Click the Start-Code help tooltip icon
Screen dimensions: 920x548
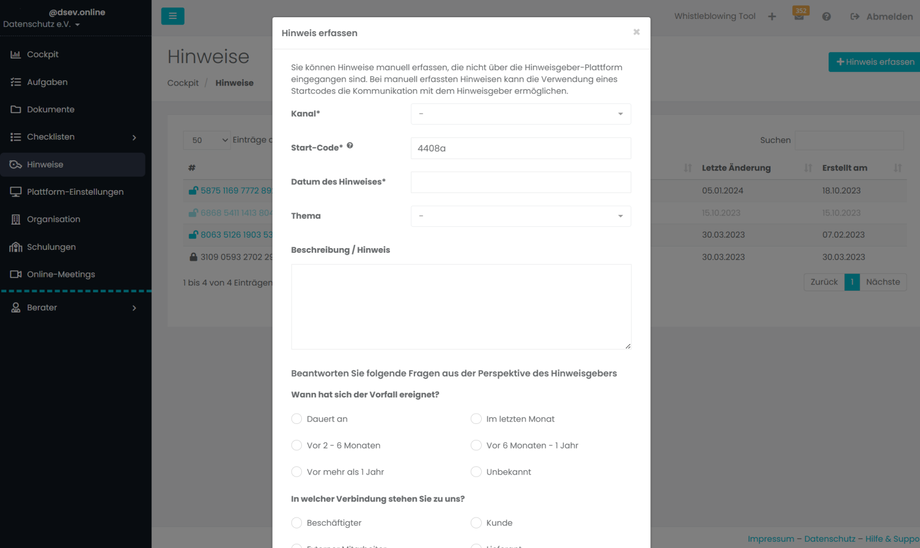coord(350,146)
